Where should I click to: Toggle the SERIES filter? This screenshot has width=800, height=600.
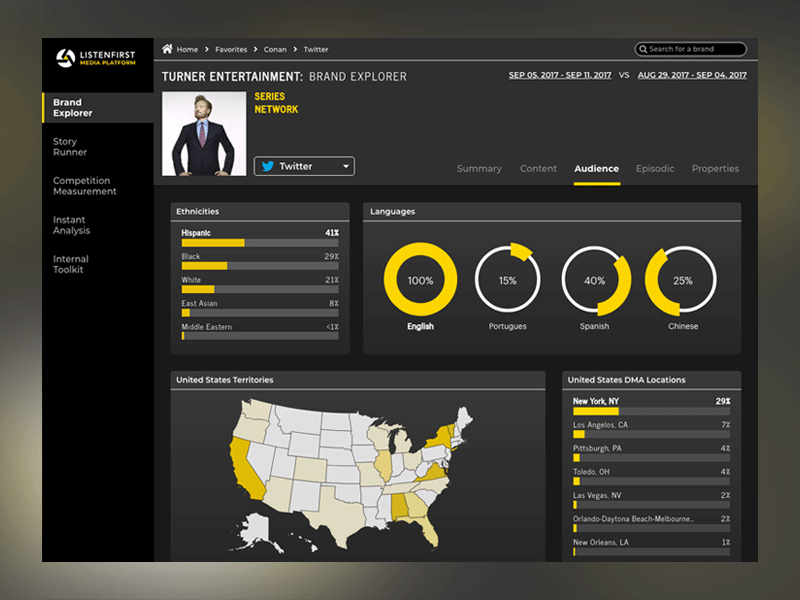(270, 96)
